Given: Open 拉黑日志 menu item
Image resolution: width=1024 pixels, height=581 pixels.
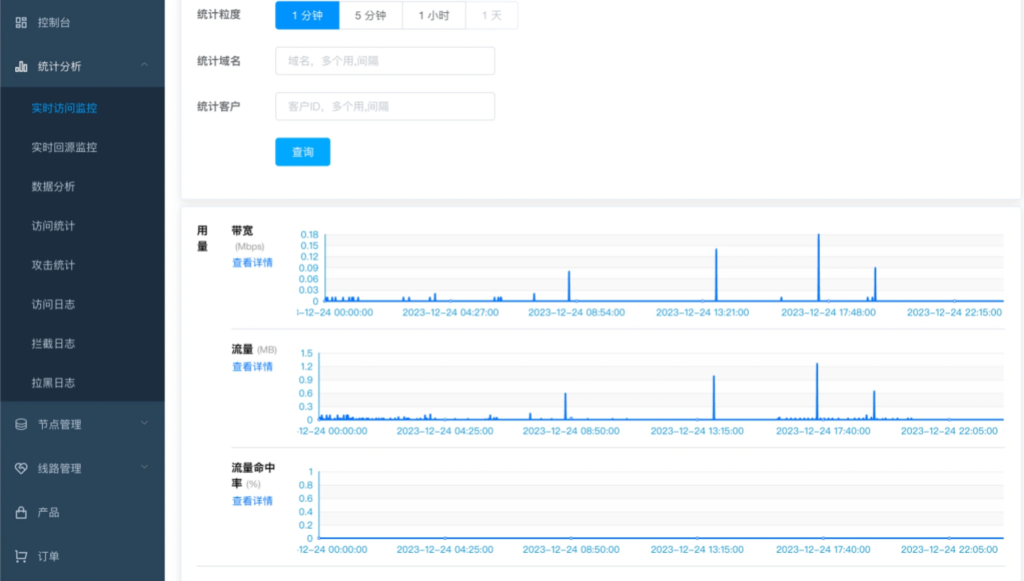Looking at the screenshot, I should 82,382.
